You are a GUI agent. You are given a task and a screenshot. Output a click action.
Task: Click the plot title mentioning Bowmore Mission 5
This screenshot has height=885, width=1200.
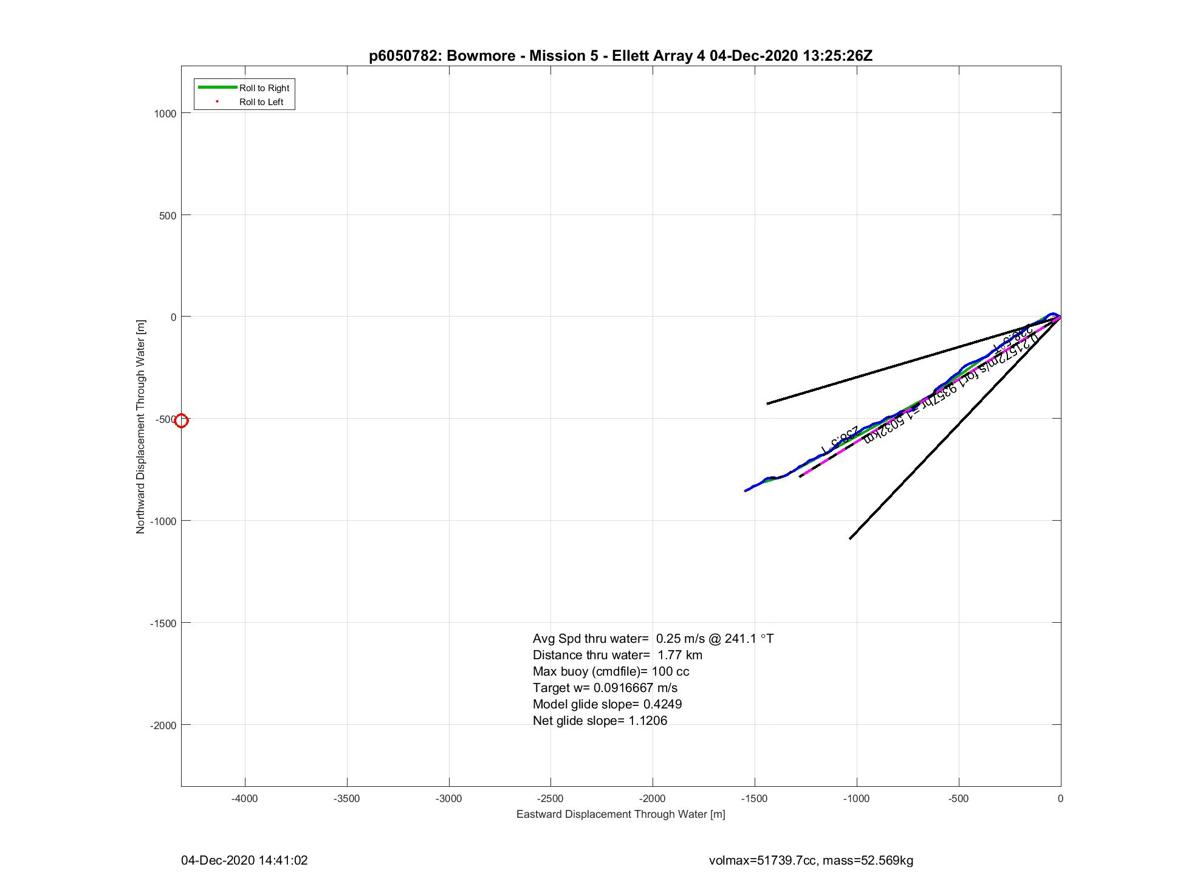tap(620, 56)
